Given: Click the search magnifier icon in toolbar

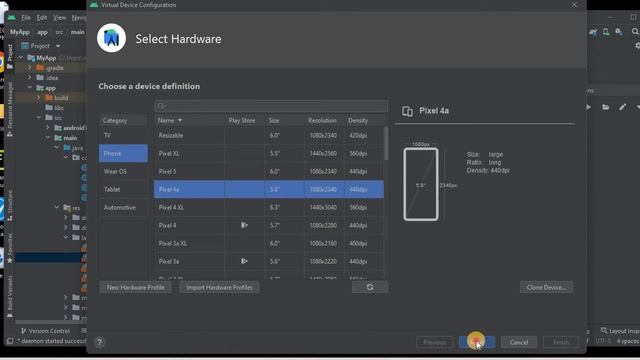Looking at the screenshot, I should [x=635, y=31].
